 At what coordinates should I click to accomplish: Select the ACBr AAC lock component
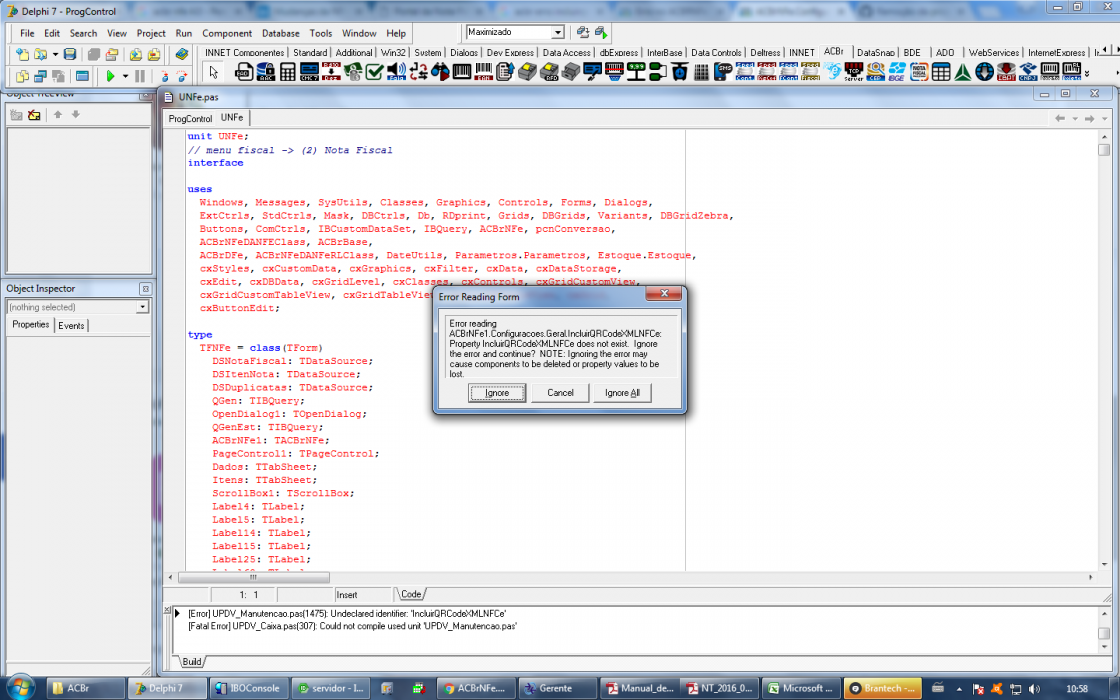coord(266,72)
